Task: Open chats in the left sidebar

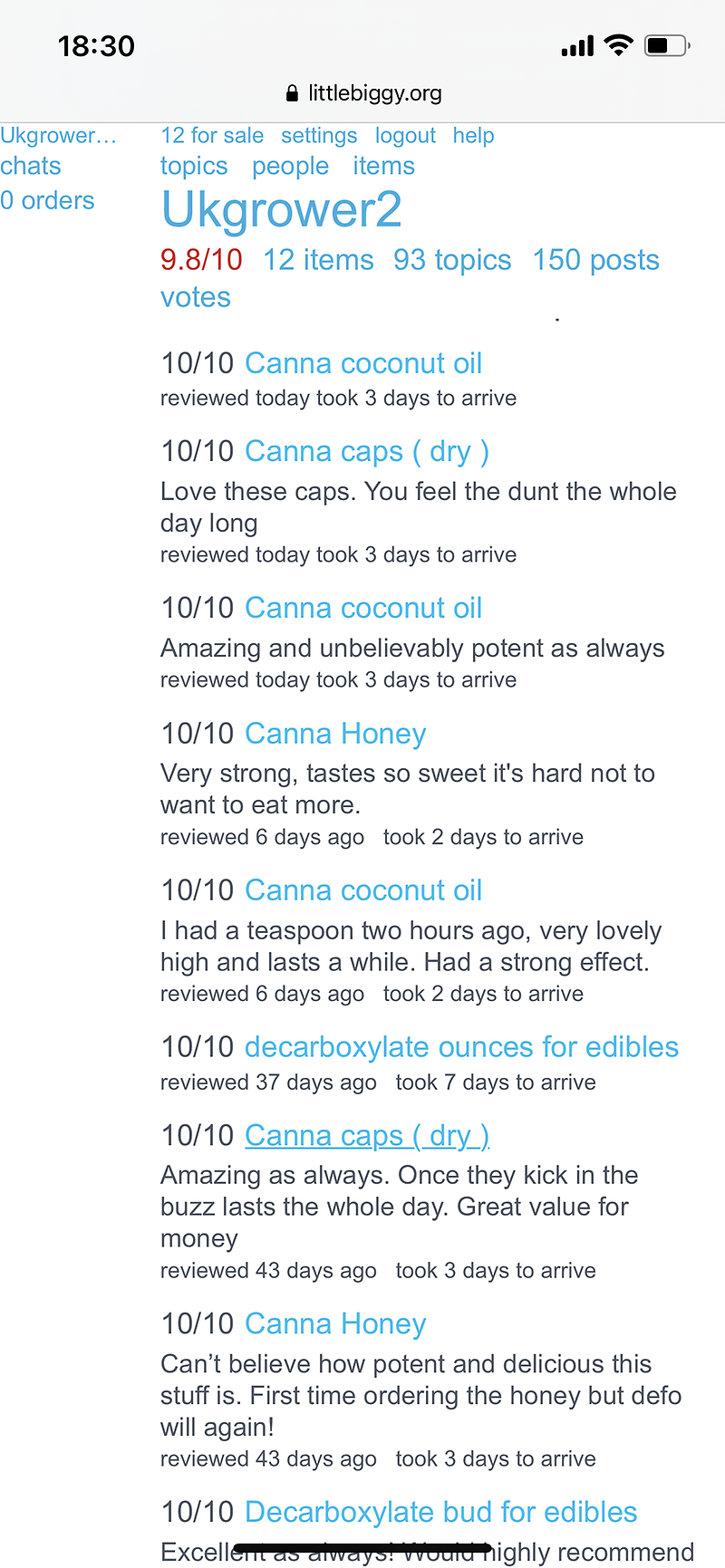Action: [x=31, y=167]
